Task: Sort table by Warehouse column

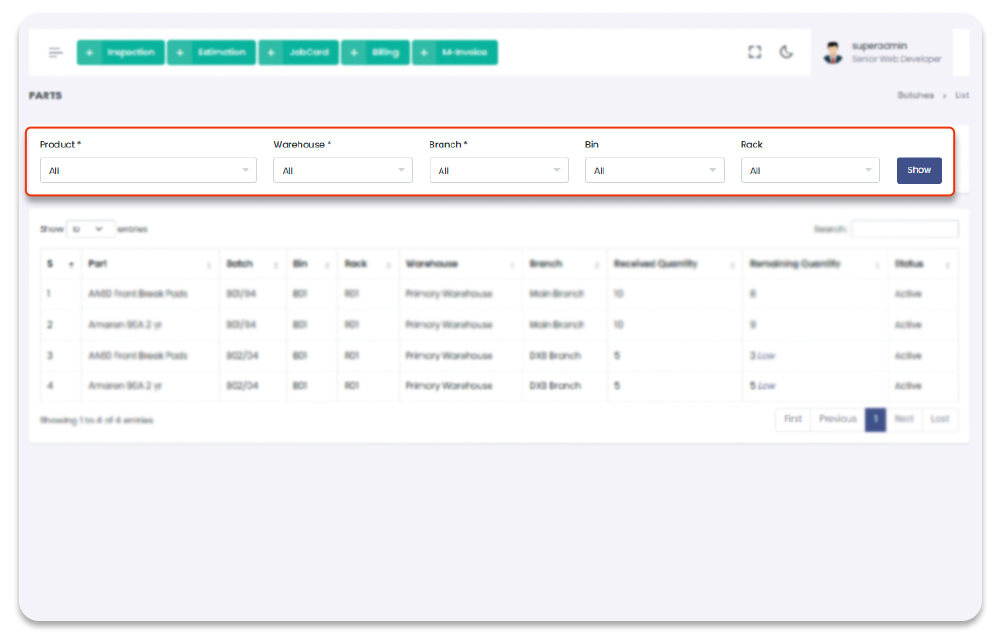Action: pos(461,264)
